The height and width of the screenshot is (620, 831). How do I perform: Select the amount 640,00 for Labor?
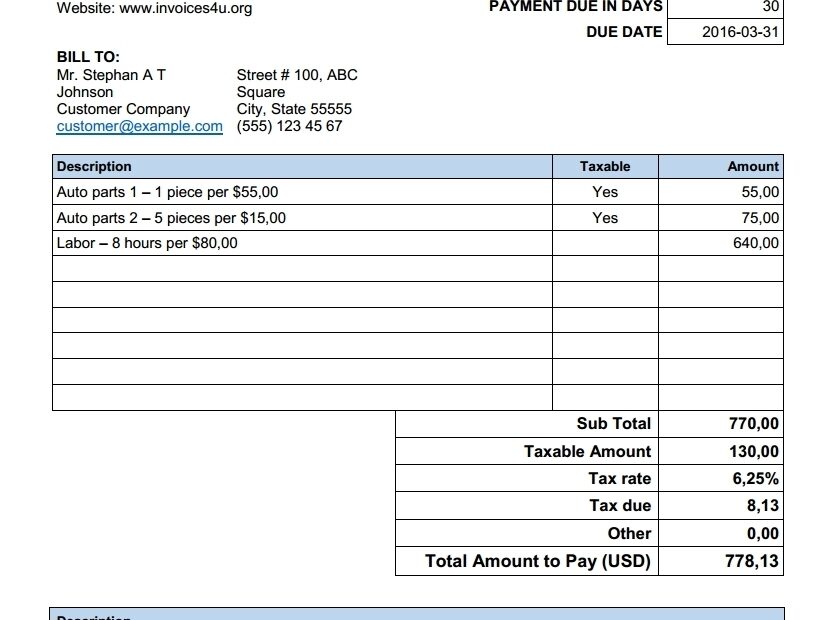coord(757,243)
